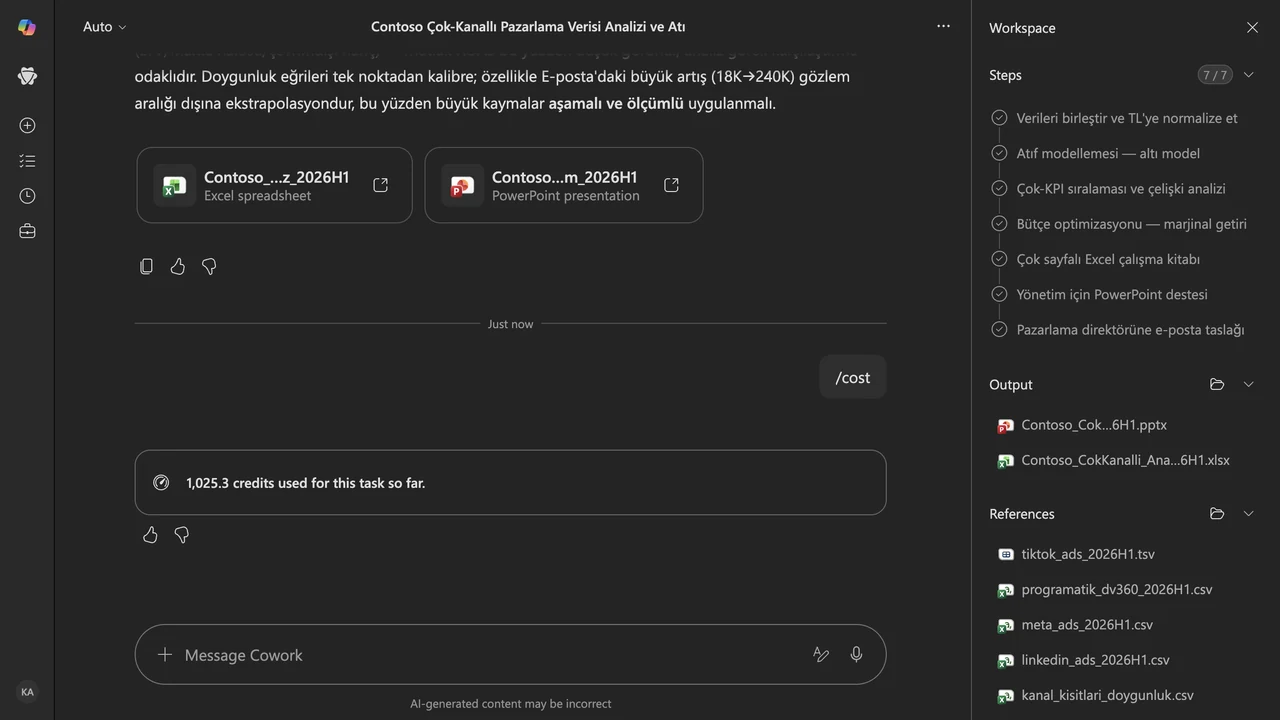1280x720 pixels.
Task: Open the conversation more options menu
Action: pyautogui.click(x=943, y=27)
